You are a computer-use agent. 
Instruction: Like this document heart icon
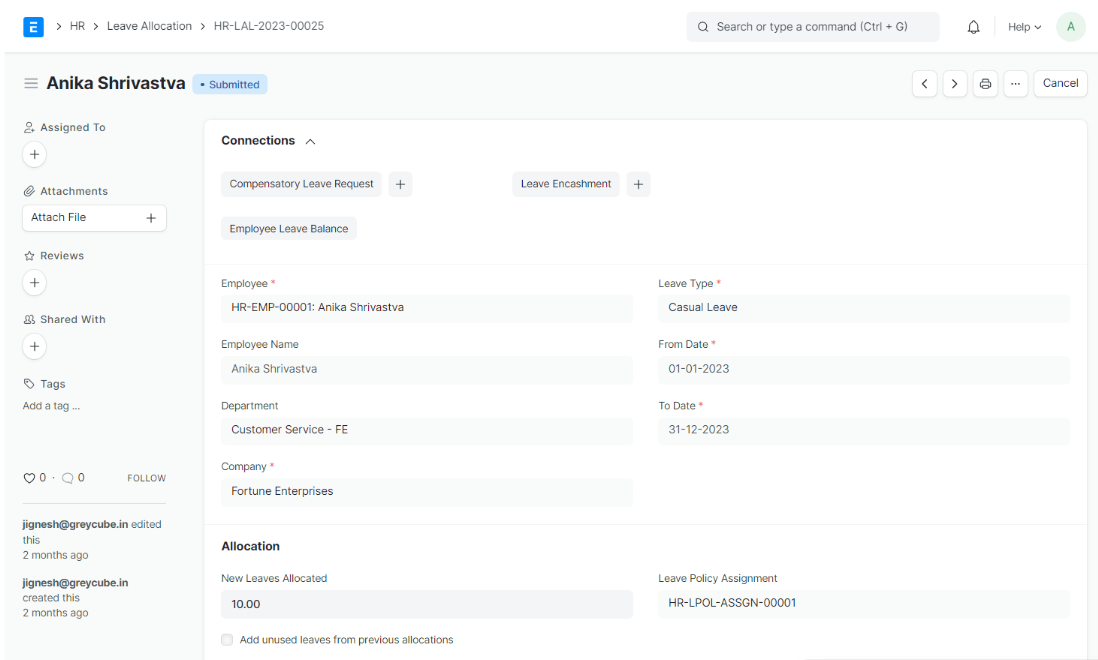[29, 478]
